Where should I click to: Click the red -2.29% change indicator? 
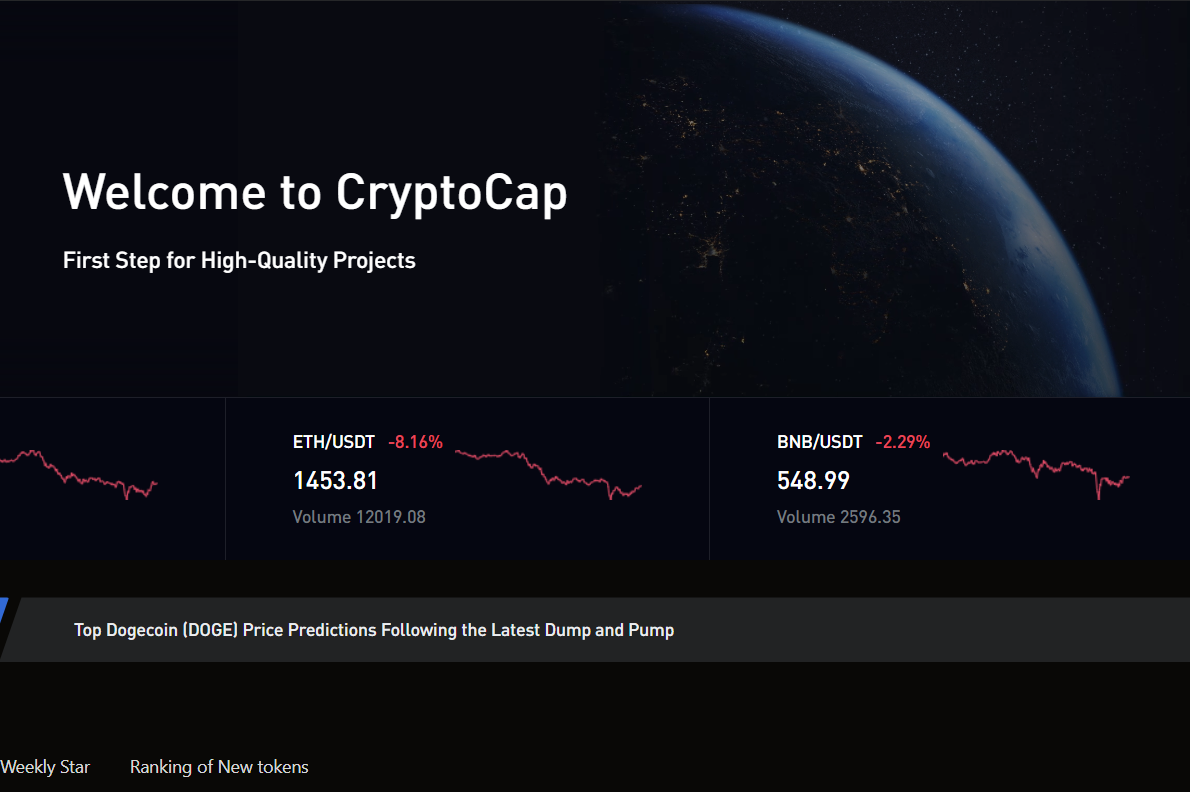(903, 441)
